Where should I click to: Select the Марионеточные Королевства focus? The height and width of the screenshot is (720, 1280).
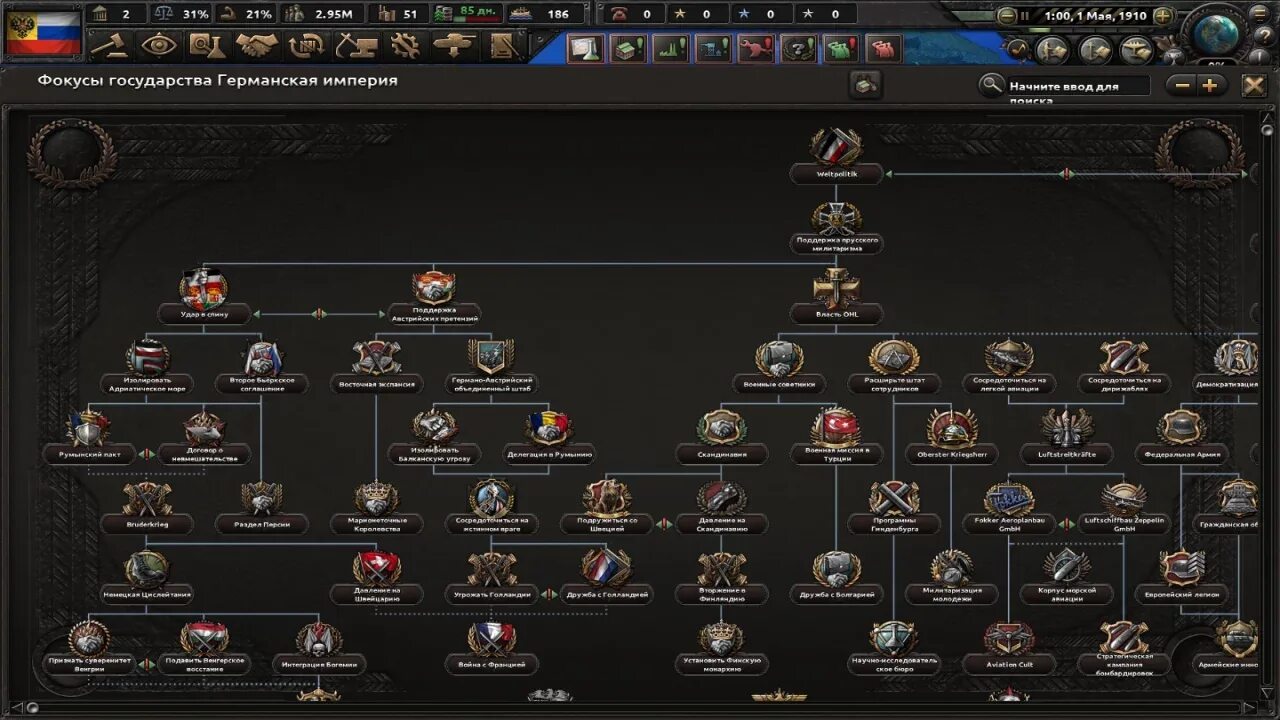pos(377,507)
